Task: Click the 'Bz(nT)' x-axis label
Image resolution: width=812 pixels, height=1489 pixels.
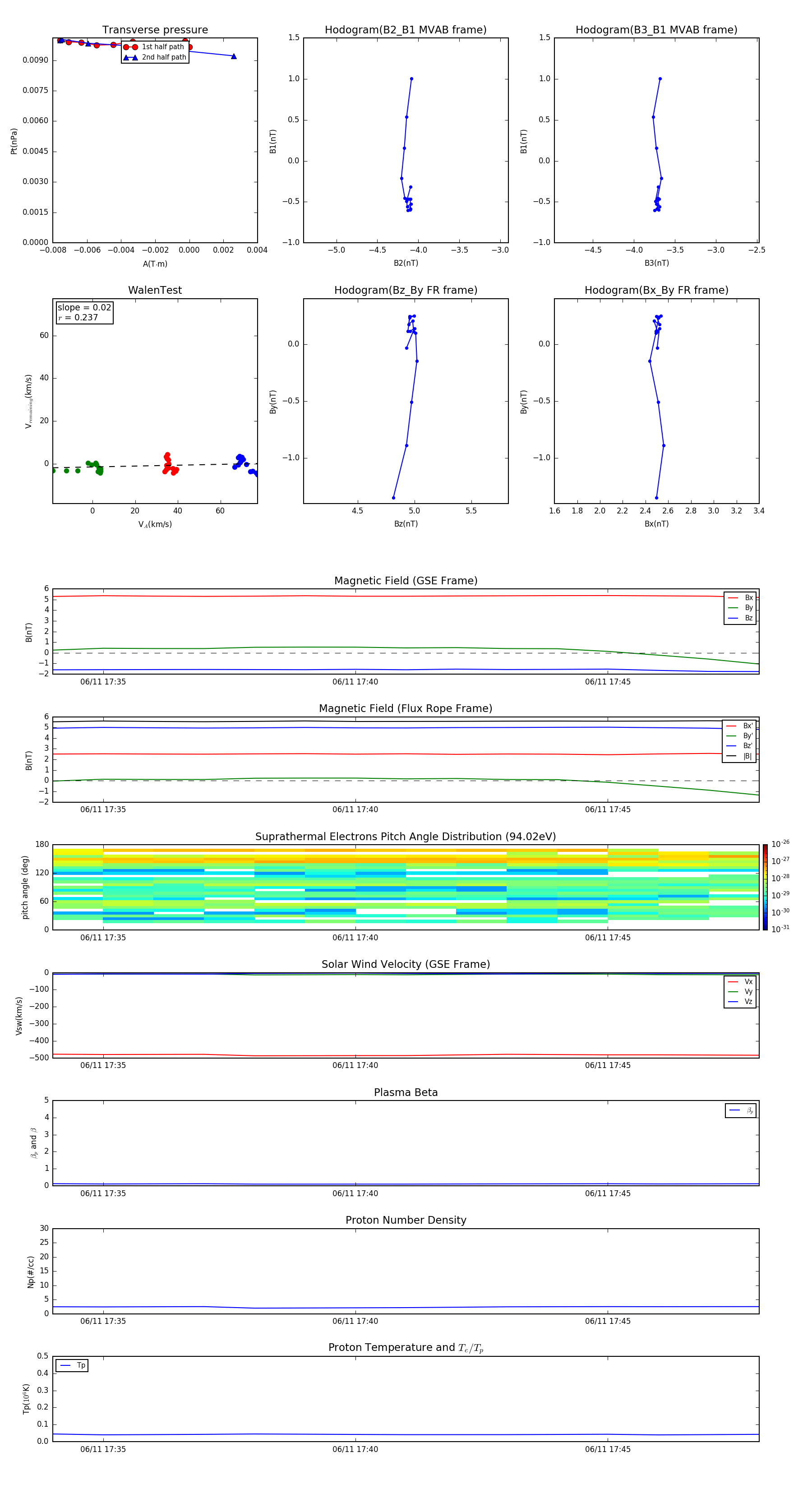Action: point(406,524)
